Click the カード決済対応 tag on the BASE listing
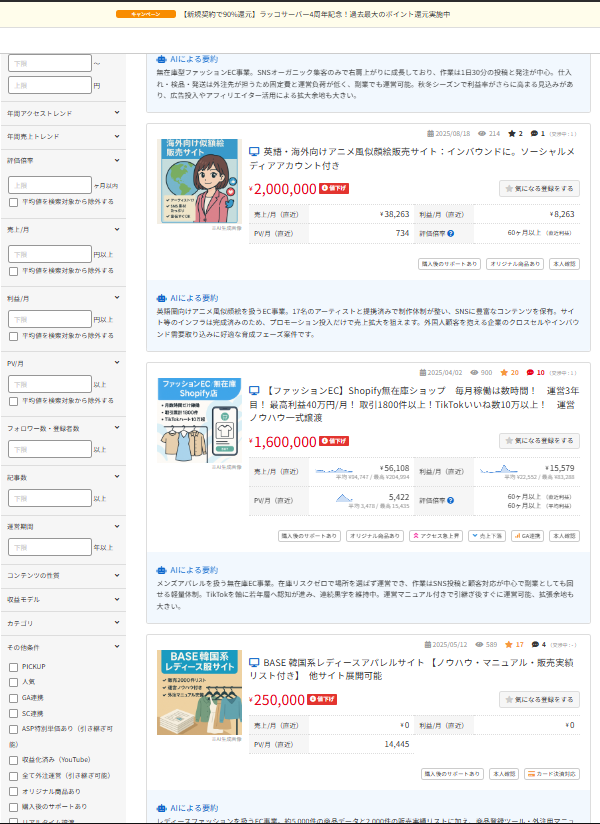Viewport: 600px width, 824px height. click(x=551, y=773)
